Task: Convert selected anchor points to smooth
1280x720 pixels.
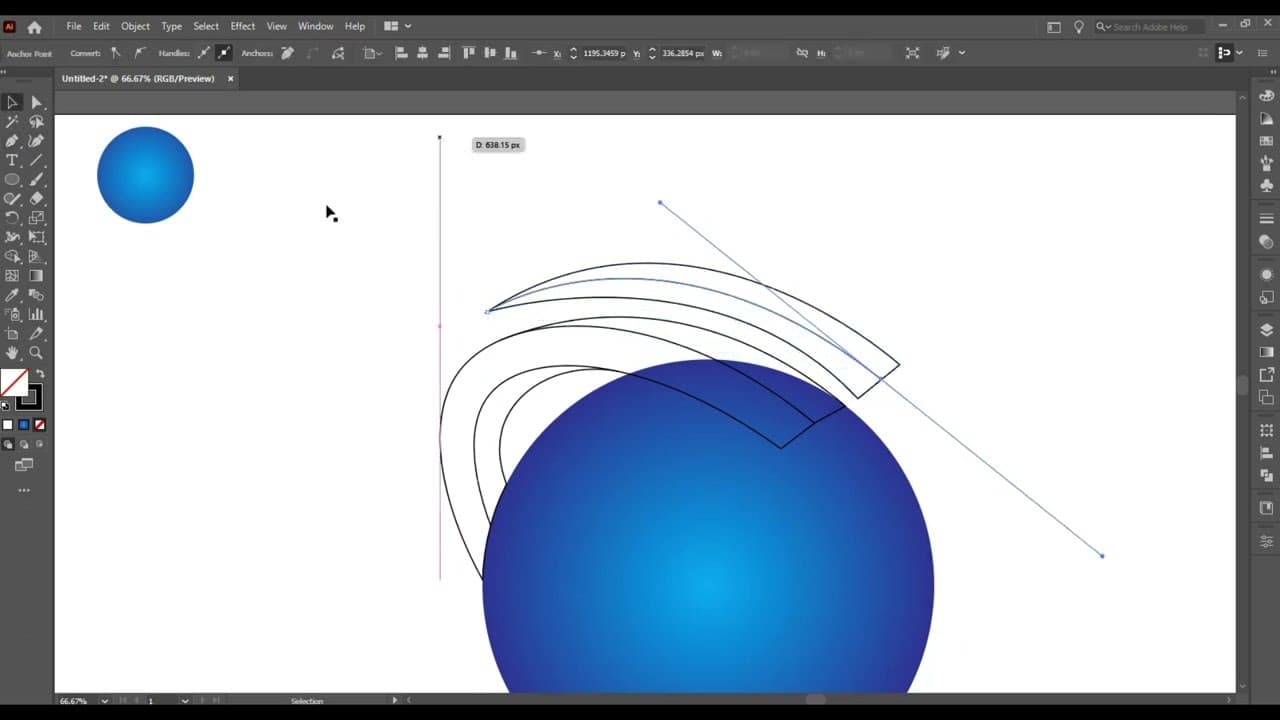Action: 139,53
